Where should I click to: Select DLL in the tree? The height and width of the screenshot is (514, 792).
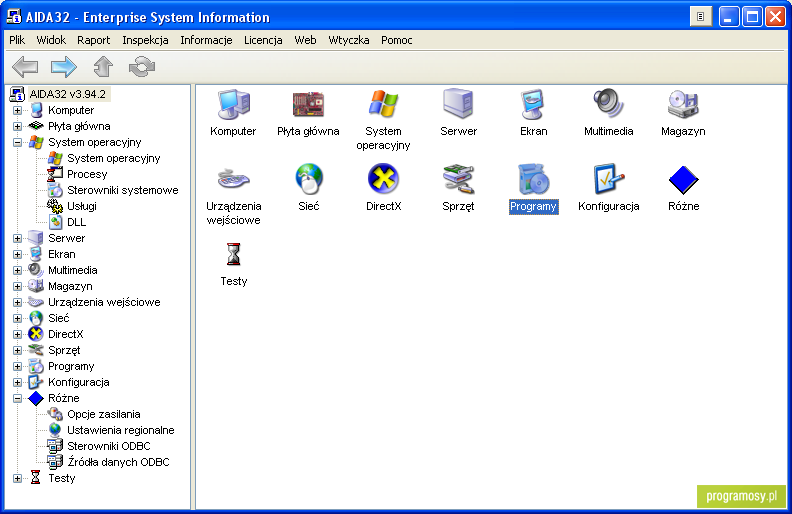pos(77,222)
